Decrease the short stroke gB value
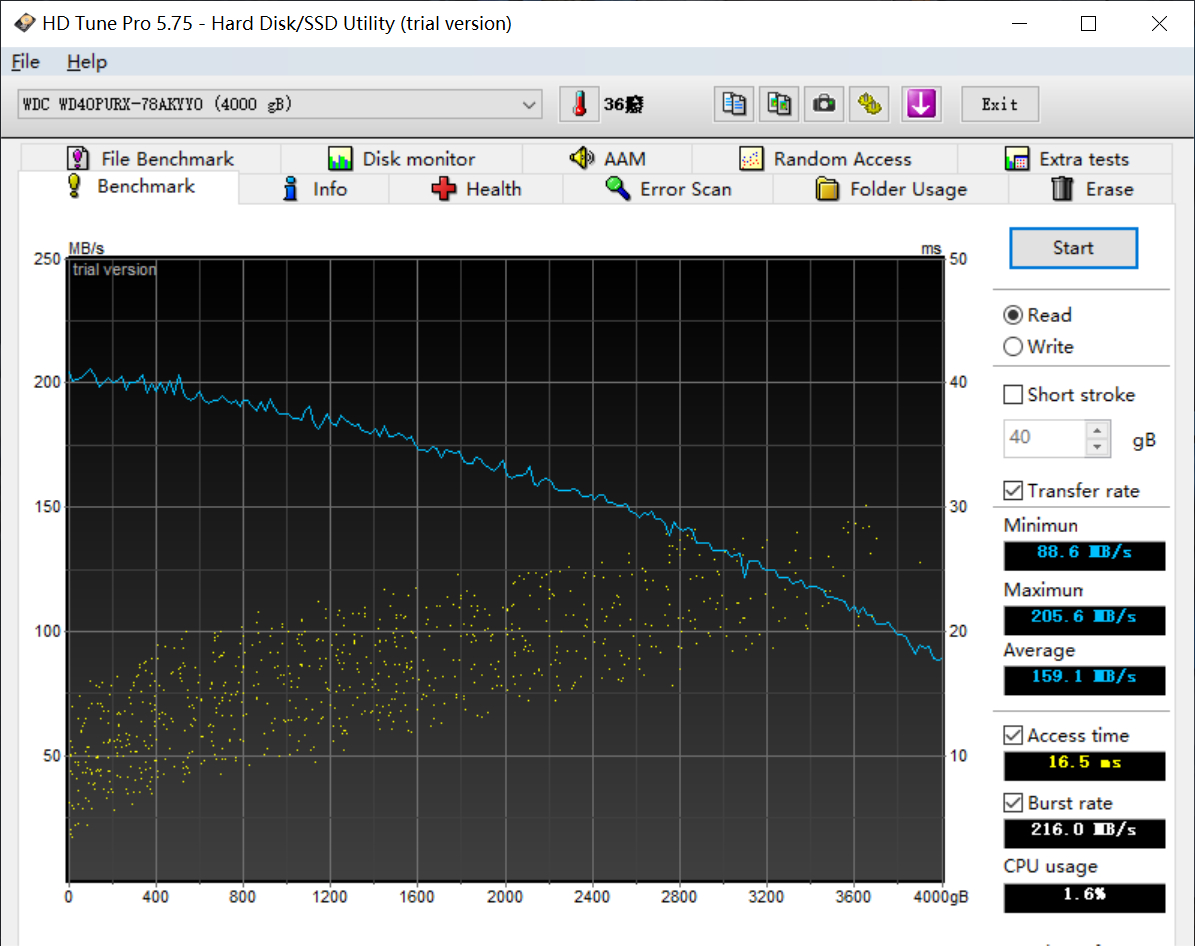This screenshot has width=1195, height=946. (1097, 447)
